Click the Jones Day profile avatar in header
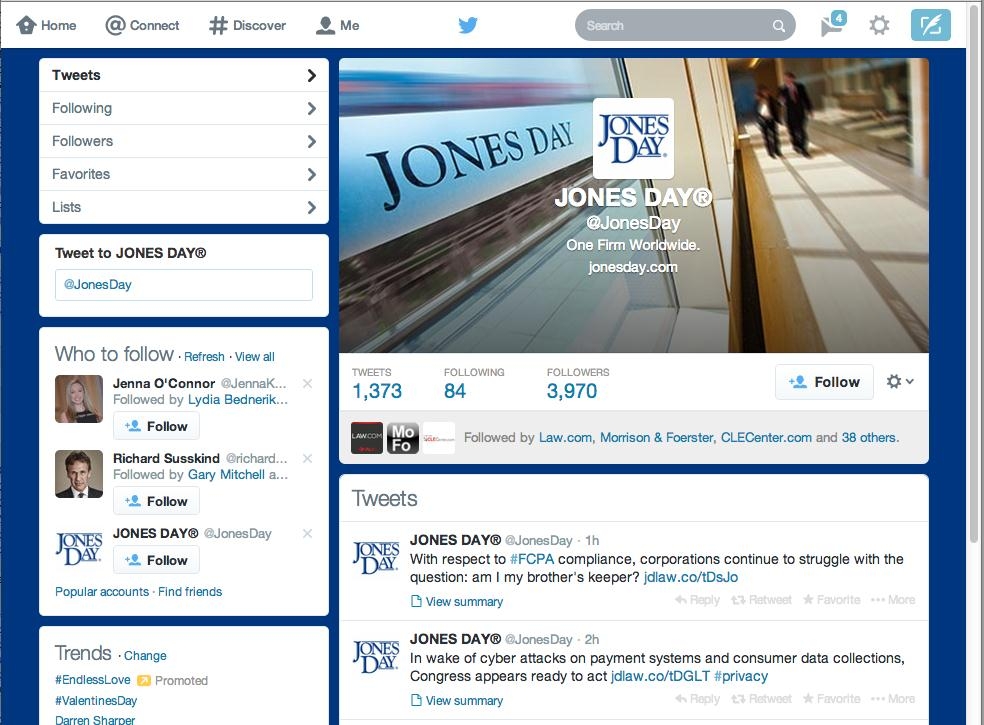 coord(633,138)
